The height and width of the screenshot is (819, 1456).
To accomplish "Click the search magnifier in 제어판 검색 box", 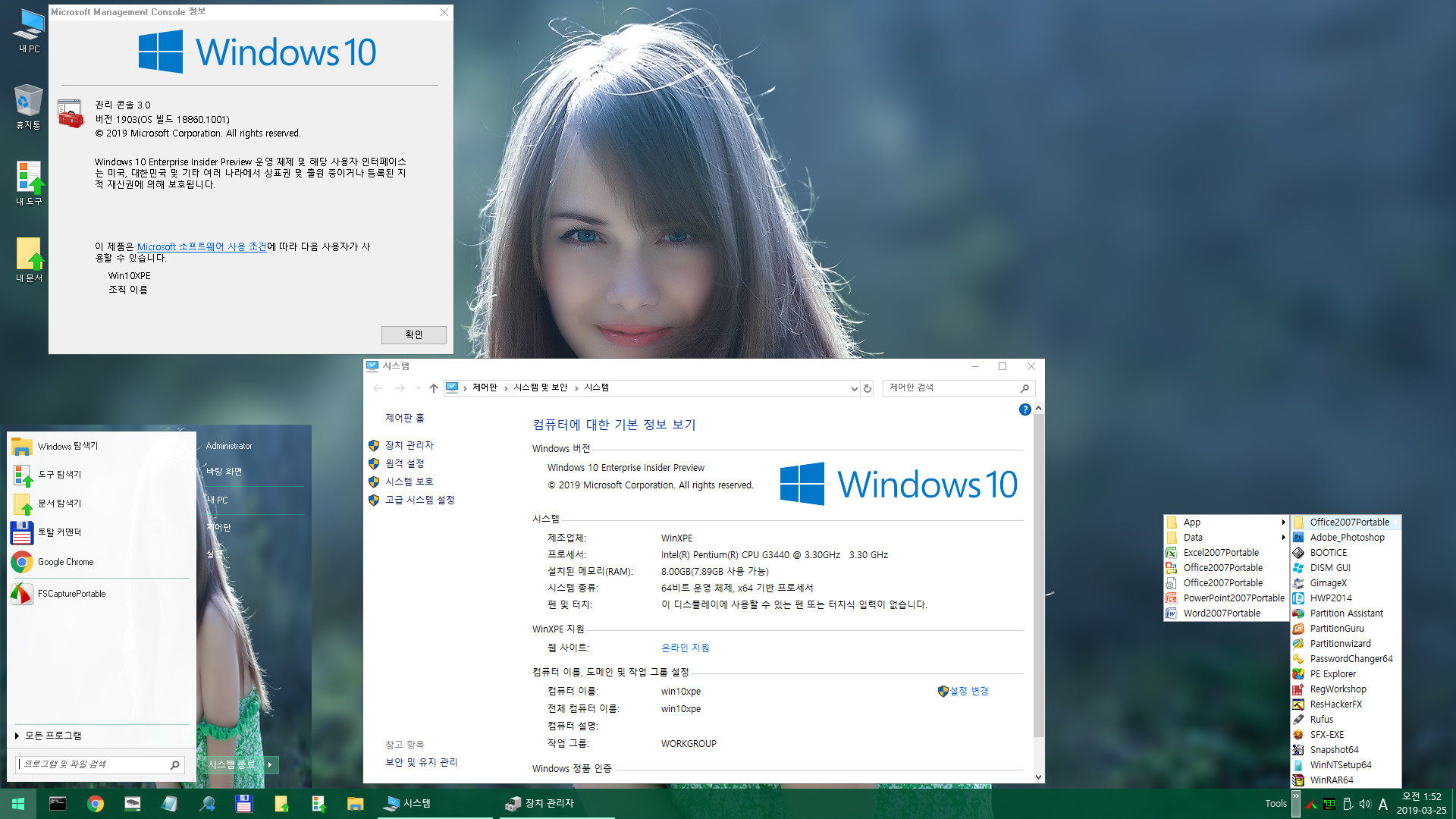I will click(1025, 388).
